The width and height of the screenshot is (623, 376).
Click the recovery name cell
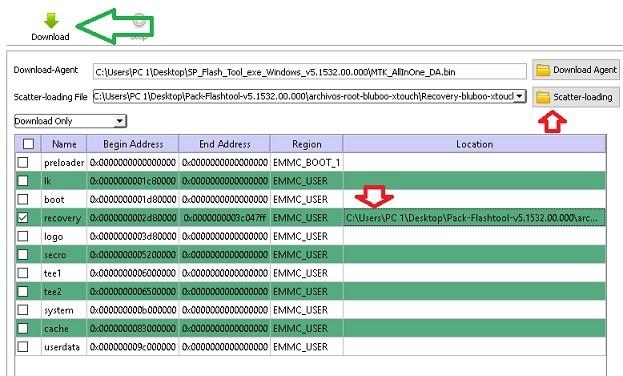(x=64, y=218)
